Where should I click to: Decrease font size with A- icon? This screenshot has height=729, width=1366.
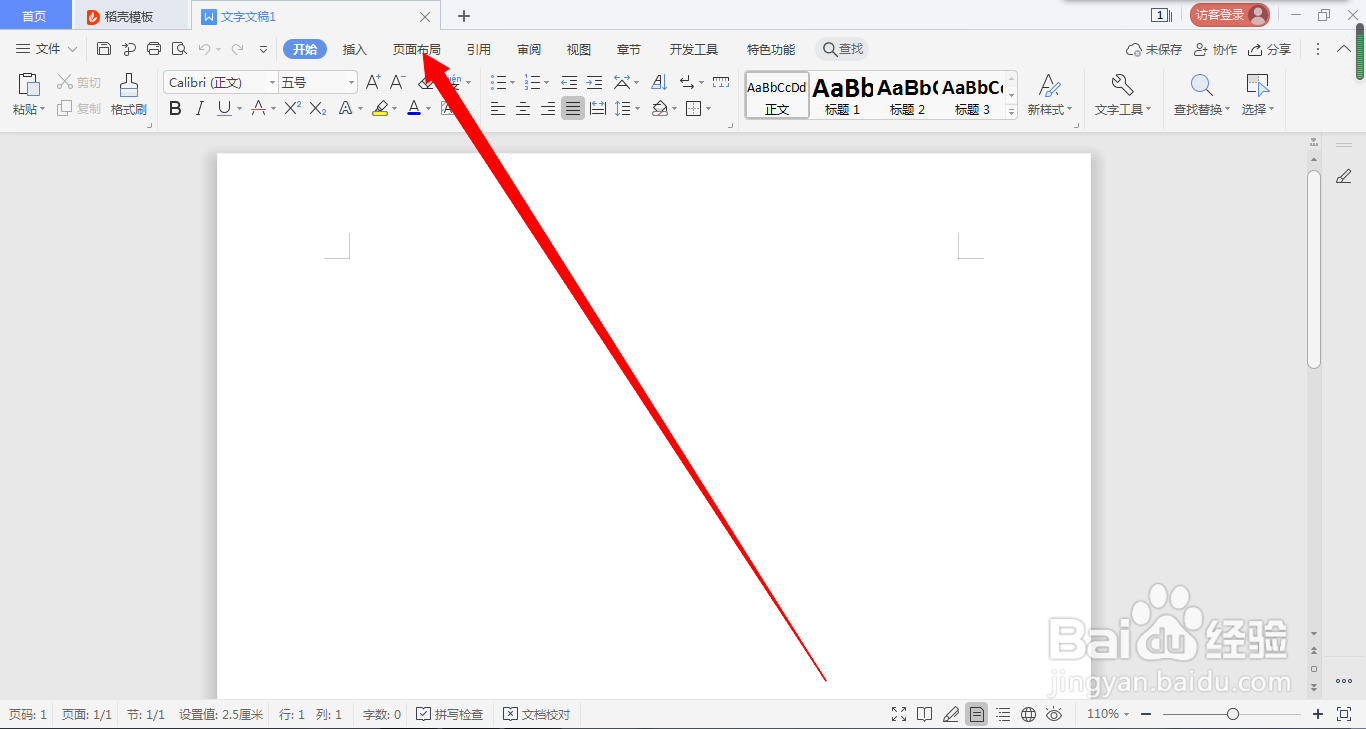pos(398,82)
